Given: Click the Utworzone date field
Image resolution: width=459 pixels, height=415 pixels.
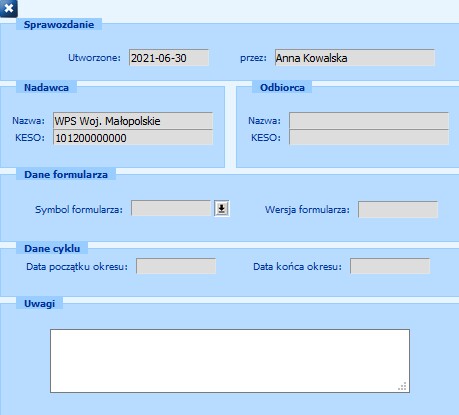Looking at the screenshot, I should tap(169, 58).
